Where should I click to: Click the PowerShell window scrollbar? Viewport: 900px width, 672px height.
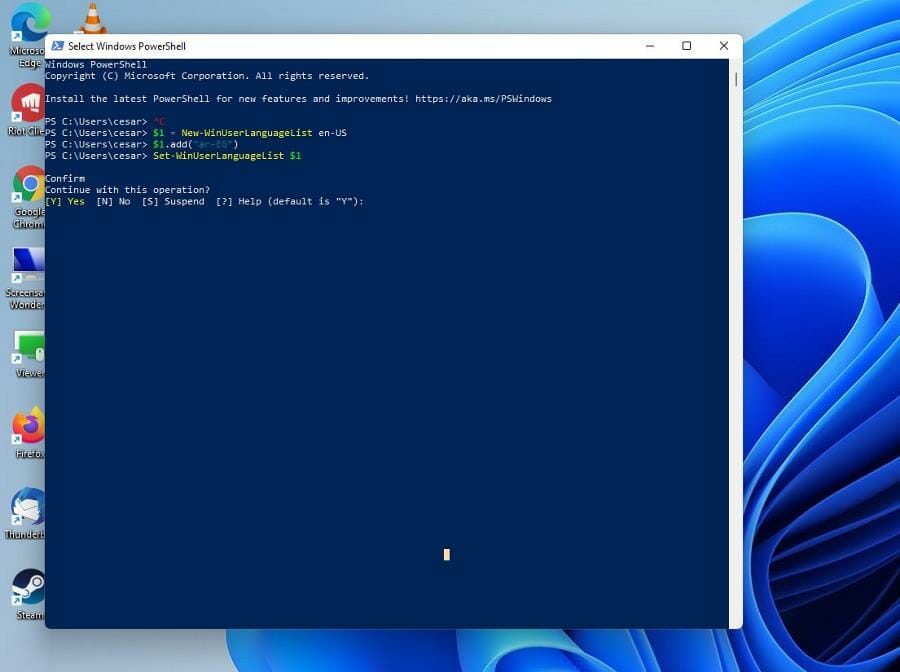click(735, 78)
